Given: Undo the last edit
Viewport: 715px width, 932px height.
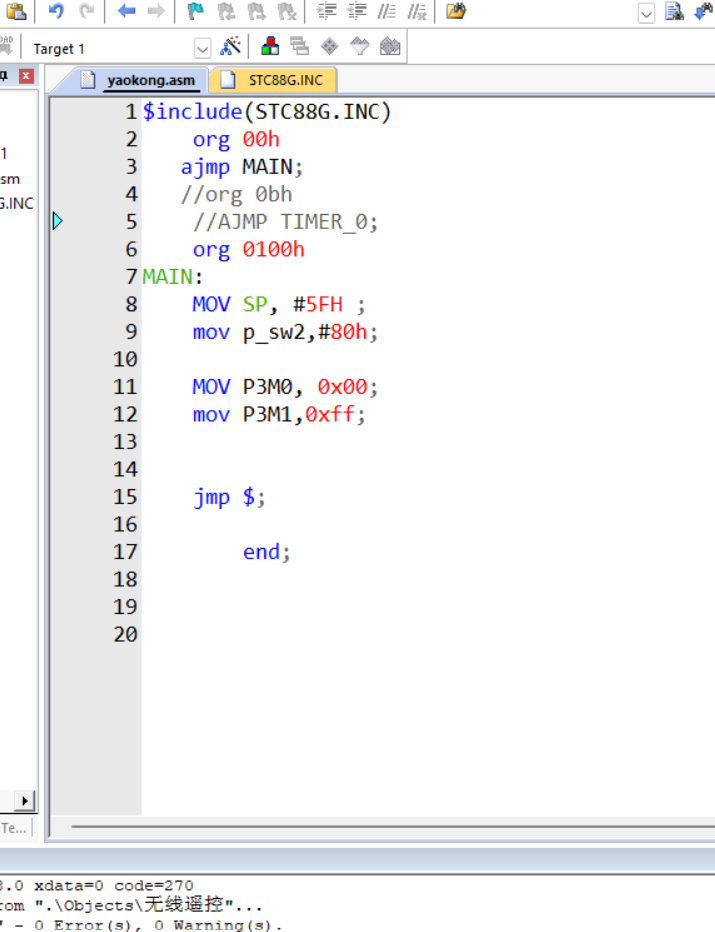Looking at the screenshot, I should 56,11.
